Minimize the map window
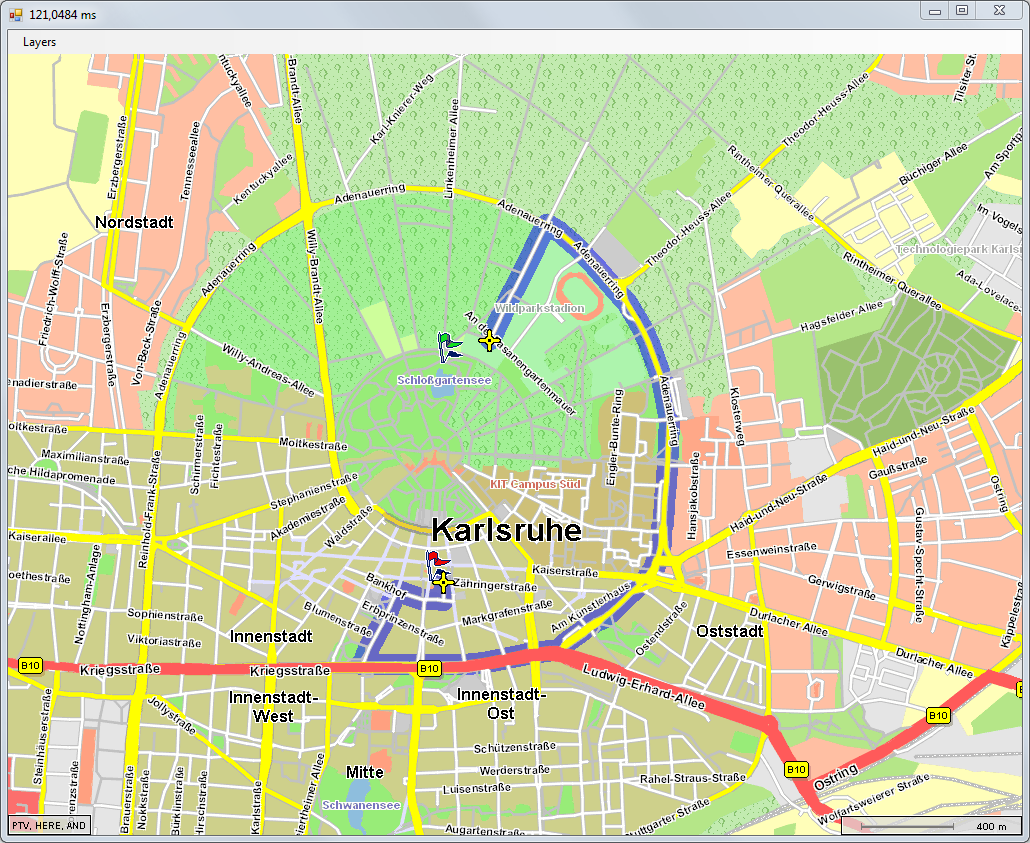Image resolution: width=1030 pixels, height=843 pixels. coord(934,10)
